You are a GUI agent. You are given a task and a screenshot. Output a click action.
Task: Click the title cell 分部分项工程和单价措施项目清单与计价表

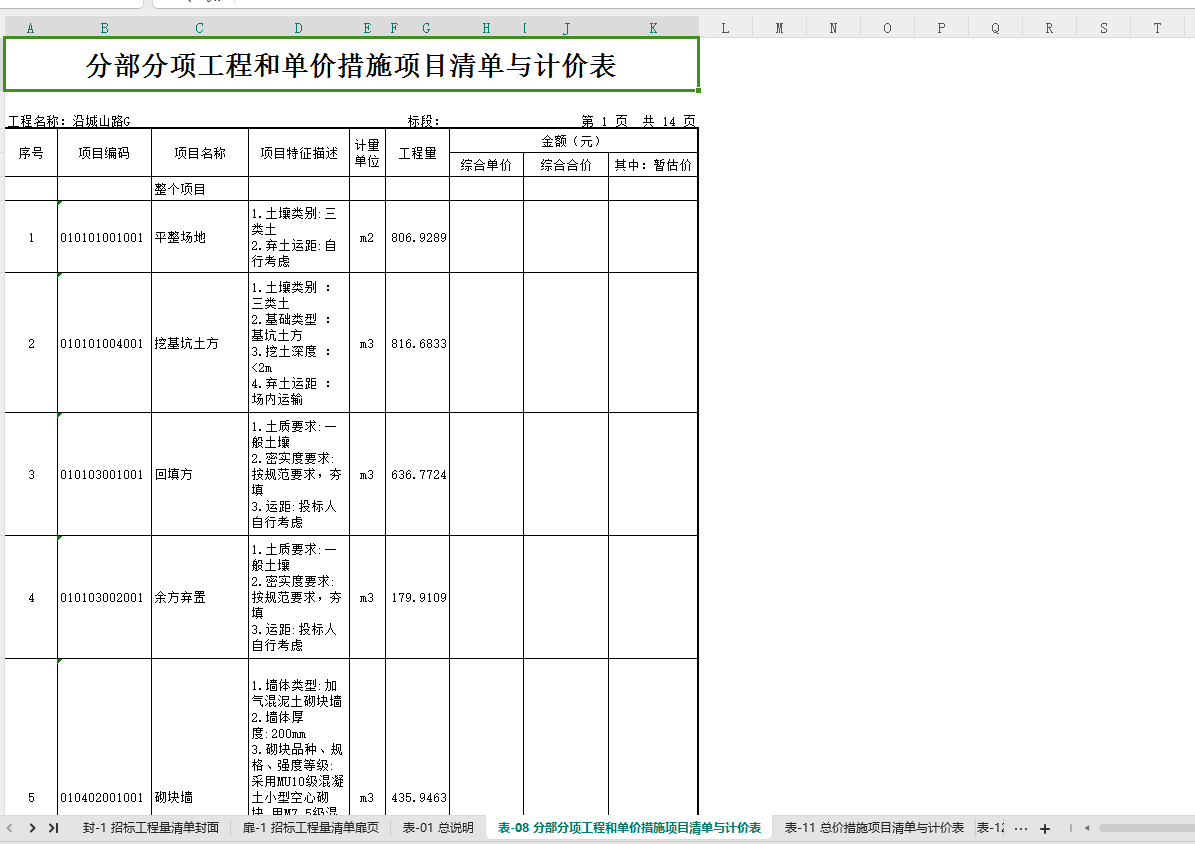point(351,65)
